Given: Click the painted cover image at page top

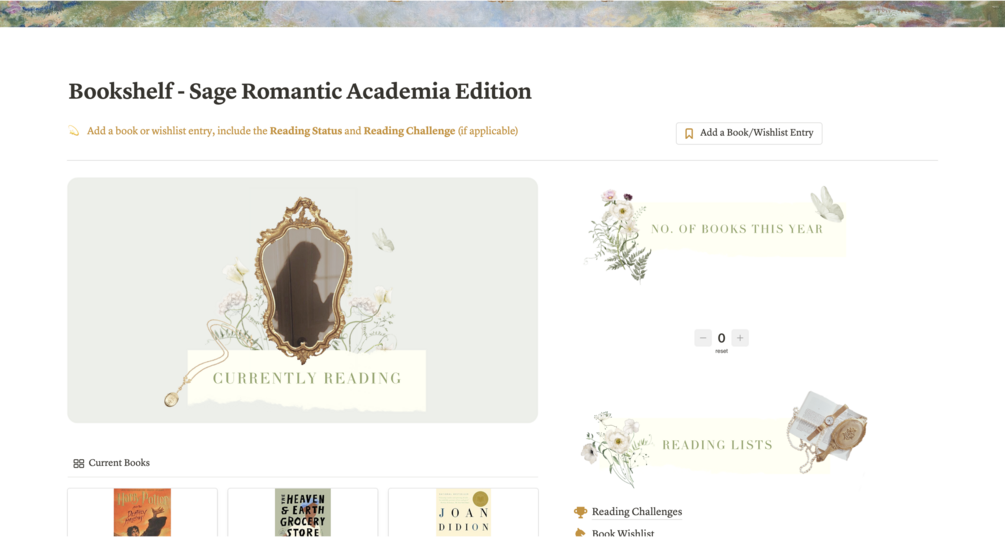Looking at the screenshot, I should pyautogui.click(x=502, y=12).
